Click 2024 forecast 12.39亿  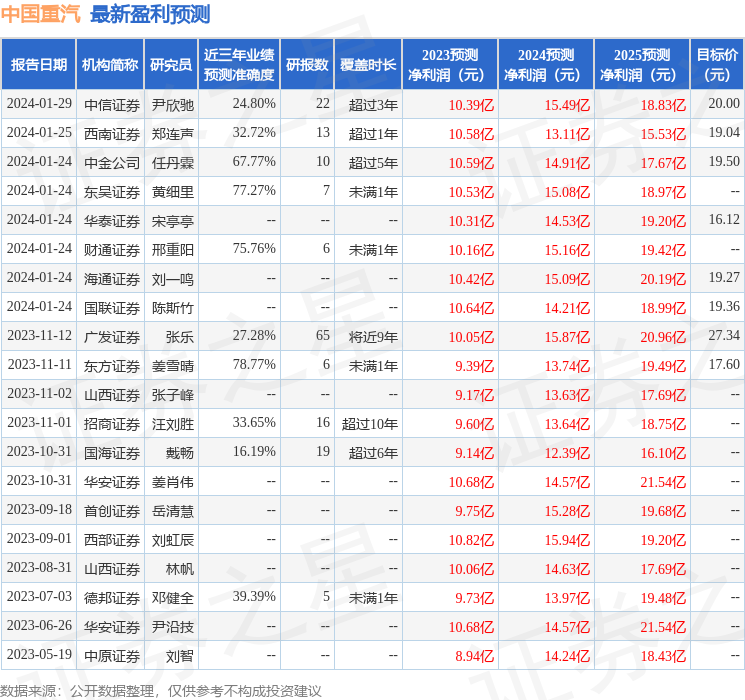coord(567,453)
